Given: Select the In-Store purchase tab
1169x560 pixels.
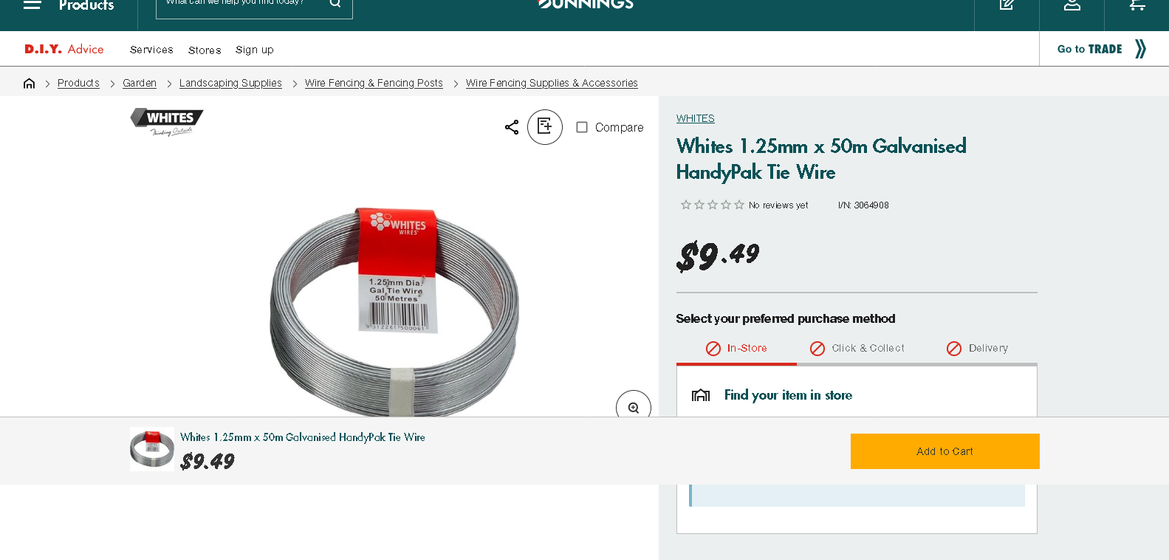Looking at the screenshot, I should click(736, 348).
